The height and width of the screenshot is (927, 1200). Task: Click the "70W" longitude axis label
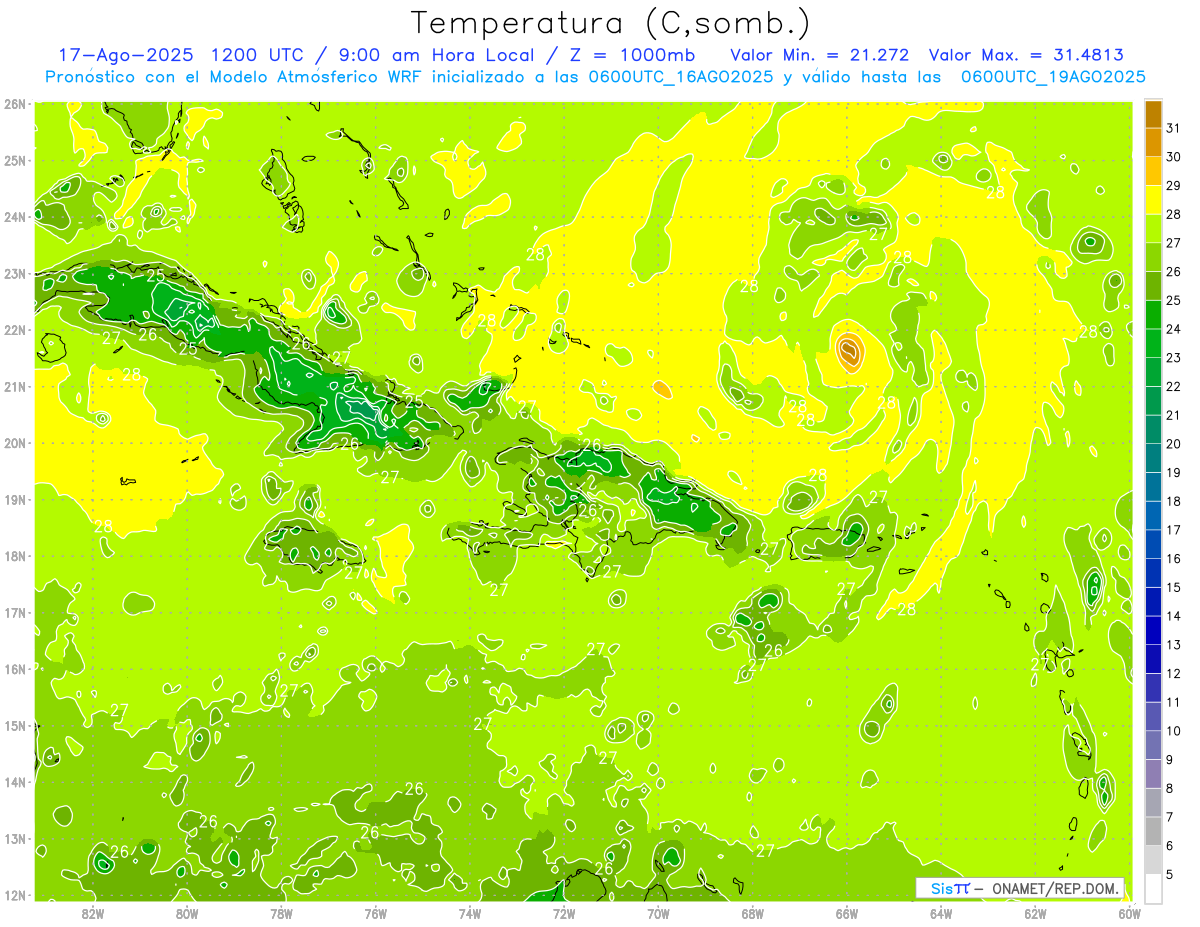(x=658, y=913)
